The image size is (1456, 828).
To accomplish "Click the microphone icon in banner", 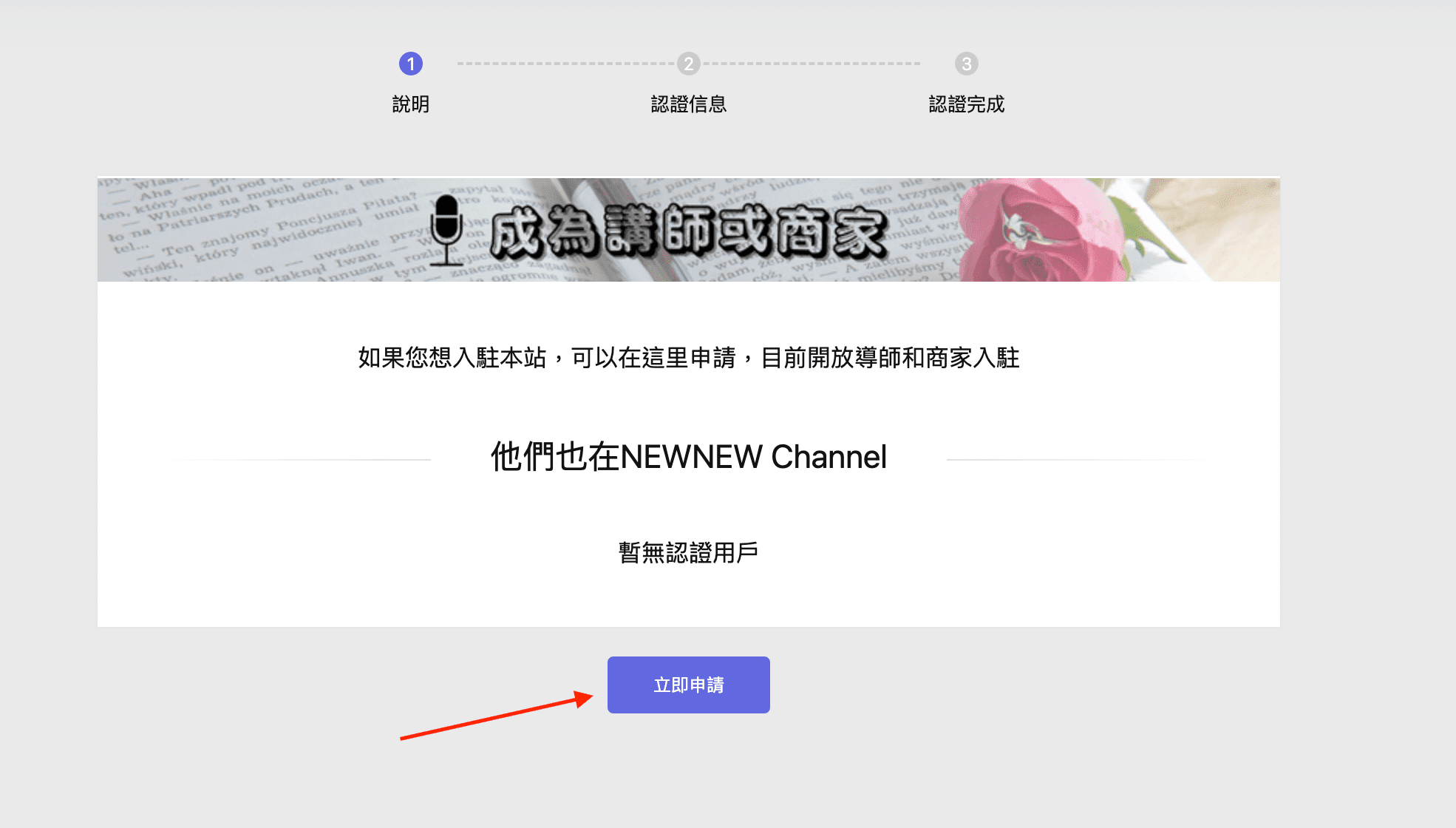I will point(446,228).
